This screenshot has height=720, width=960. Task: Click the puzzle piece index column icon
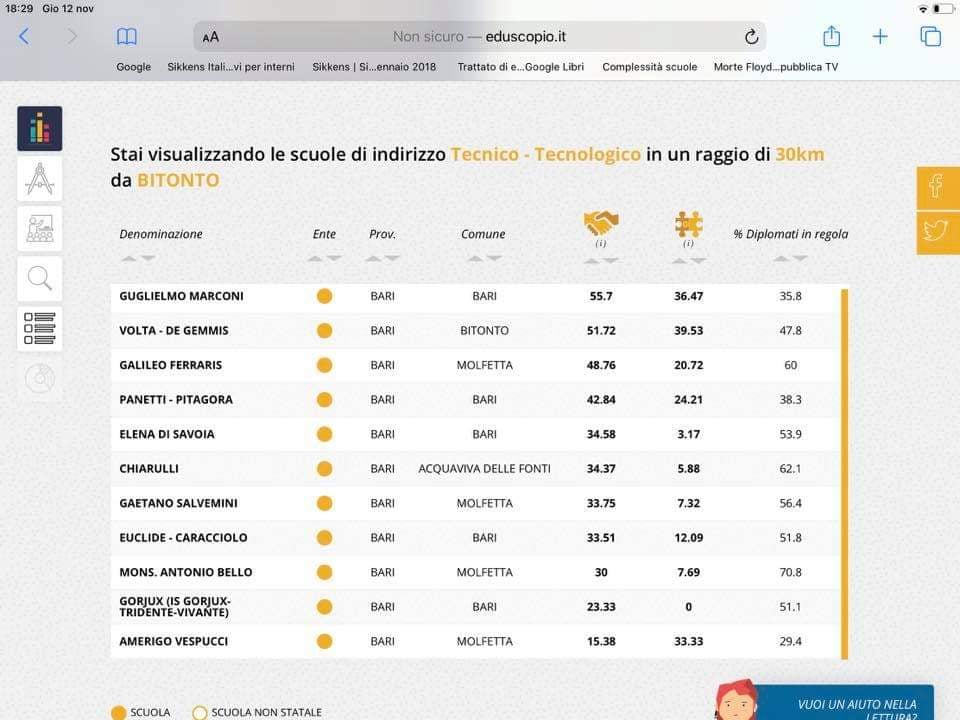tap(689, 224)
